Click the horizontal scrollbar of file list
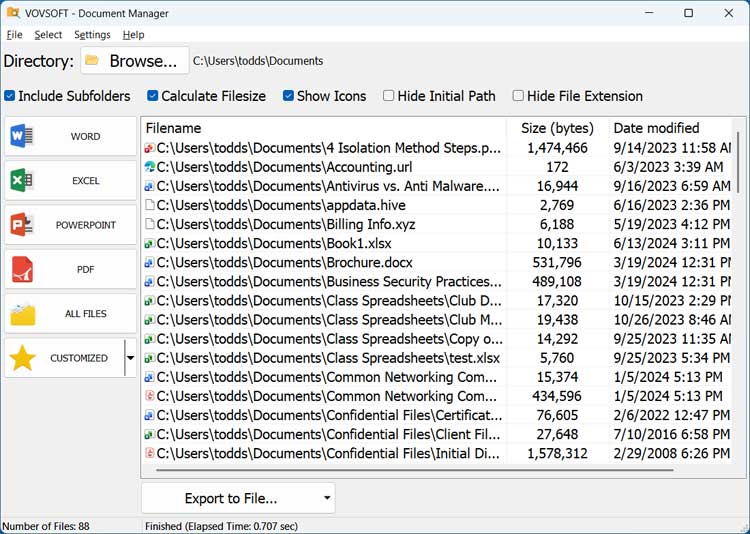Viewport: 750px width, 534px height. tap(414, 470)
